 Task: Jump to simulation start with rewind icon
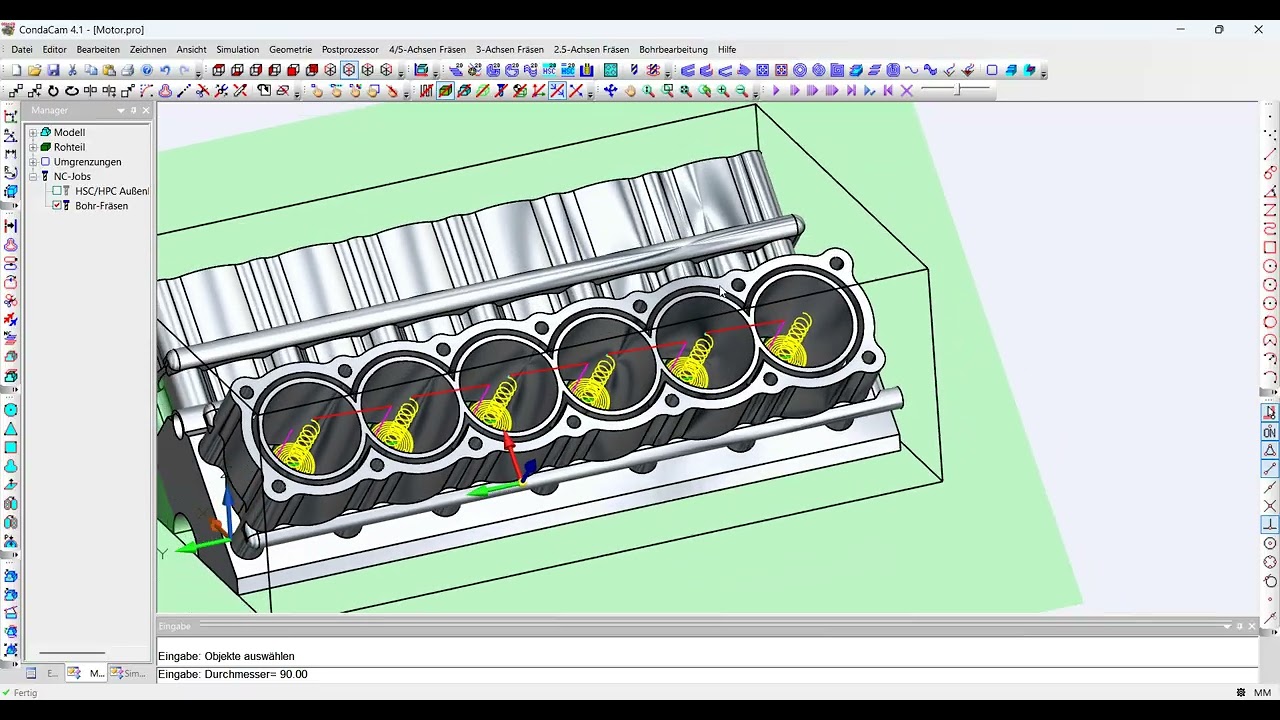click(x=887, y=91)
